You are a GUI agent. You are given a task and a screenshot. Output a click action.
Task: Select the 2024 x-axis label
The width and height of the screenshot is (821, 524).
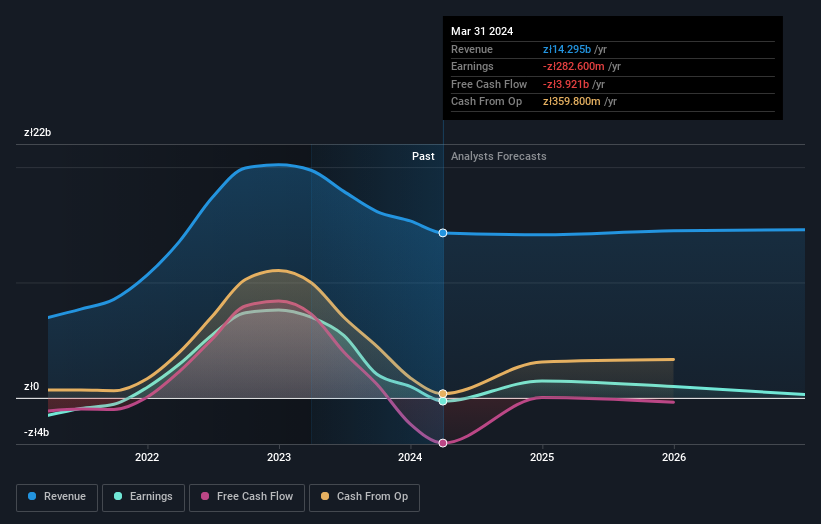tap(410, 457)
